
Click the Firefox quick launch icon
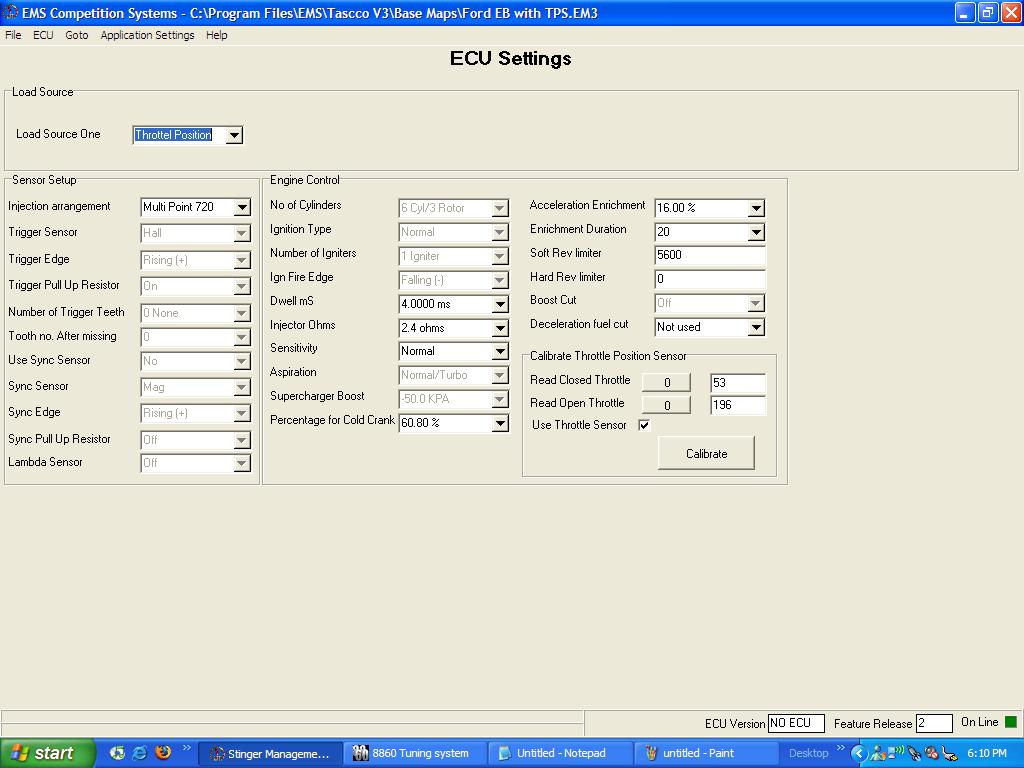click(162, 753)
